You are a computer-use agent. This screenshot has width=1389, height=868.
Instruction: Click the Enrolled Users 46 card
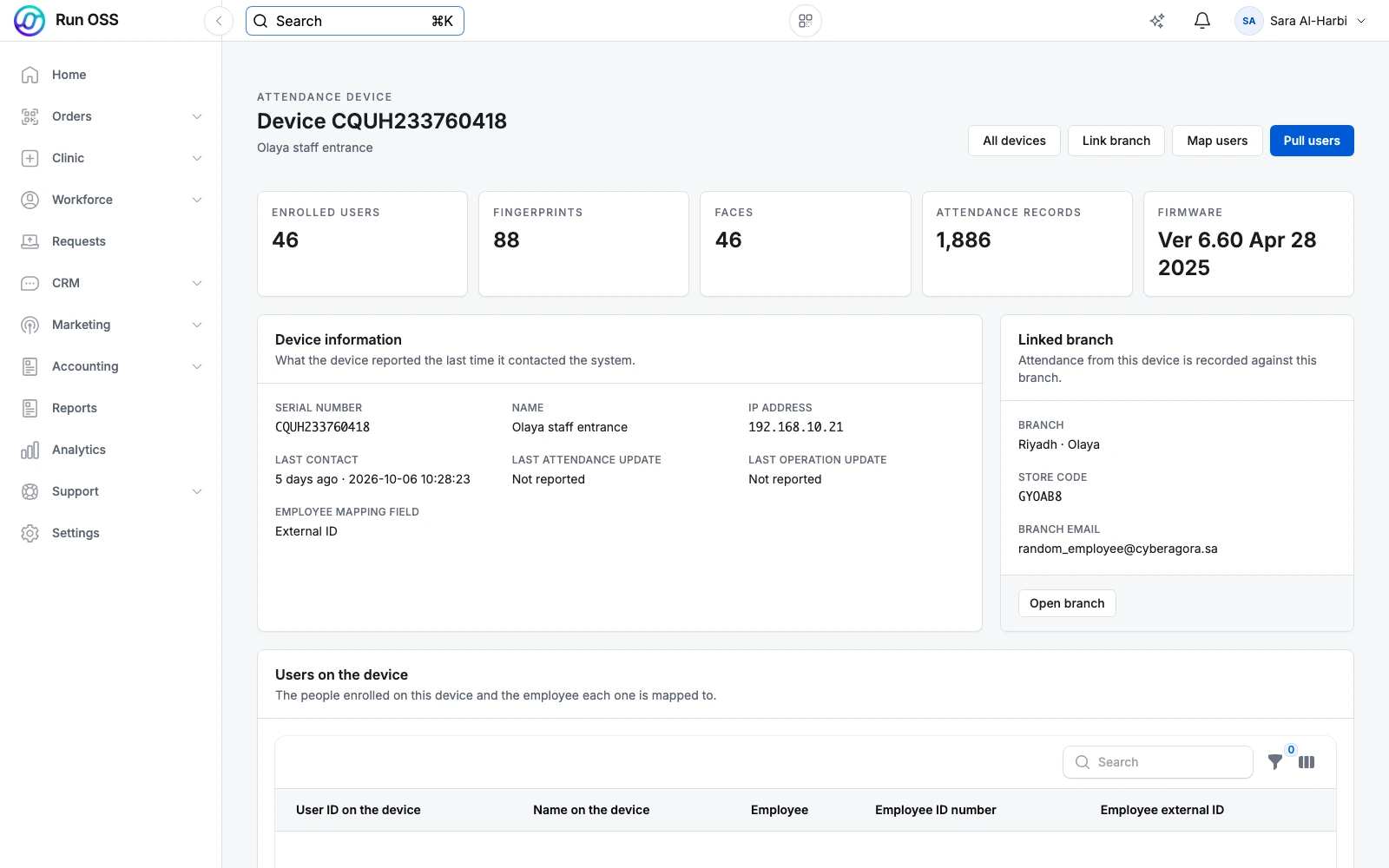(362, 244)
